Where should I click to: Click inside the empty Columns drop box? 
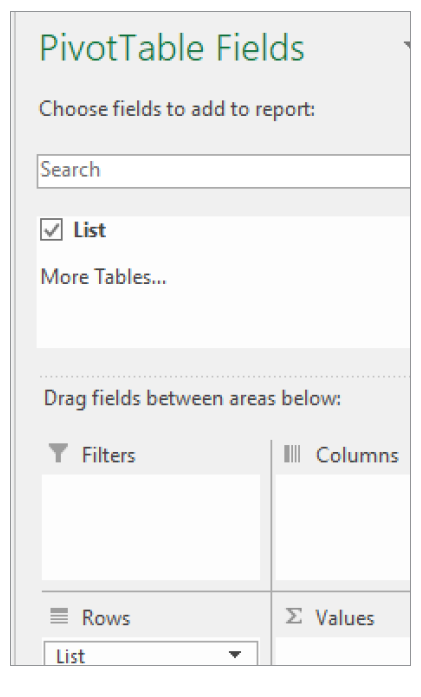343,527
